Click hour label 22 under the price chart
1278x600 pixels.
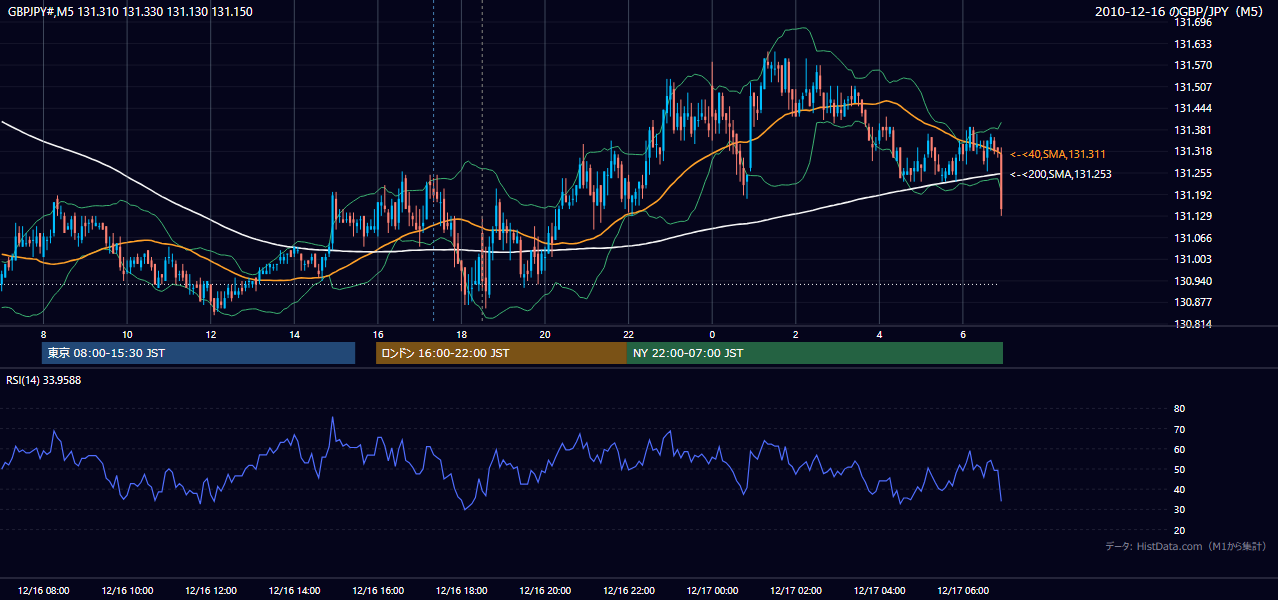click(x=629, y=334)
